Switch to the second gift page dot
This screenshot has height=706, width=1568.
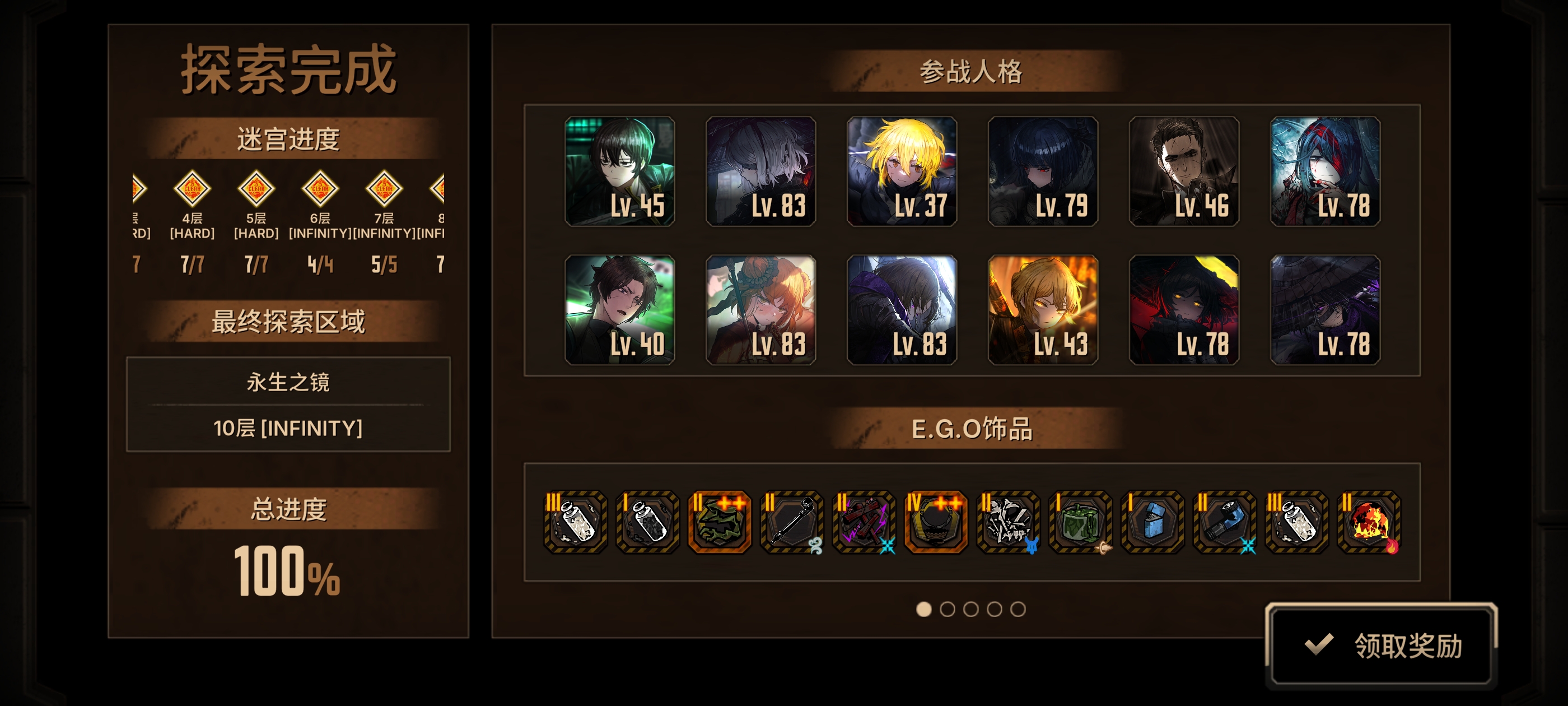coord(947,609)
